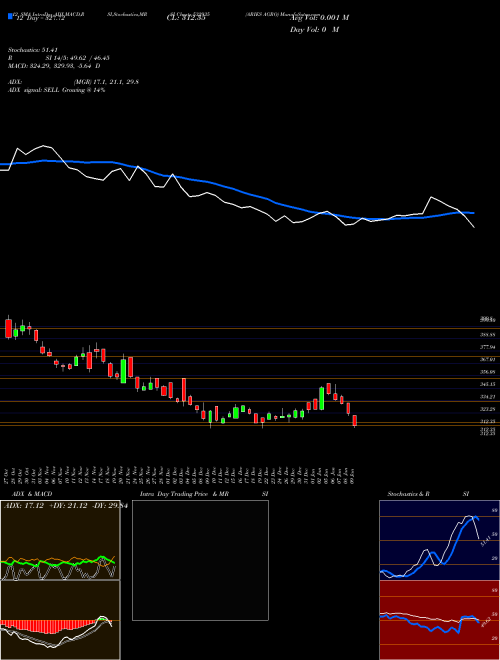Click the red RSI chart panel

tap(439, 620)
